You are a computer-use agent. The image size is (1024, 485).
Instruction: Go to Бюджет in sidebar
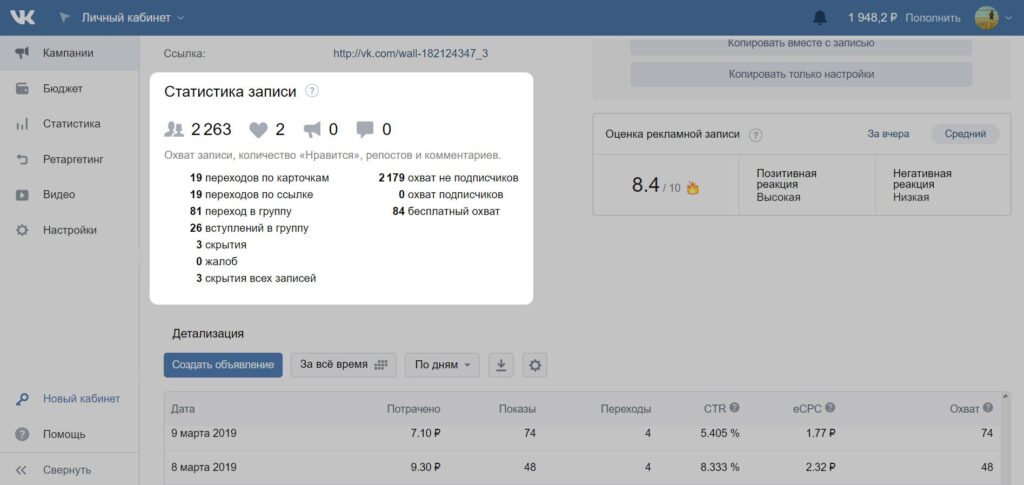click(62, 89)
